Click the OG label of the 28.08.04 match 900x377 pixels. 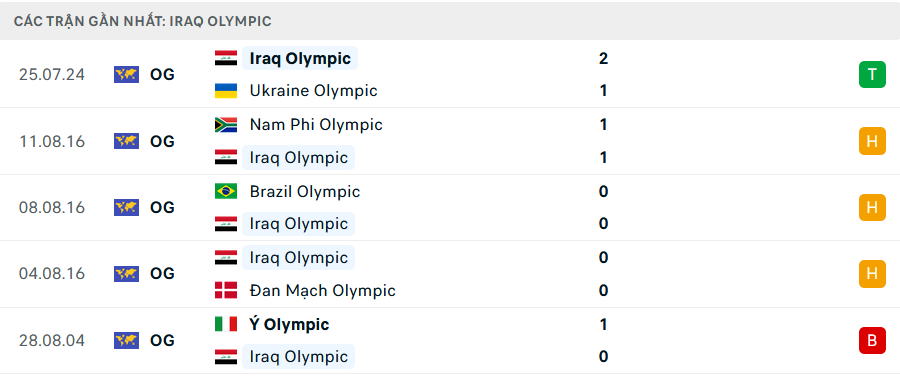tap(162, 341)
